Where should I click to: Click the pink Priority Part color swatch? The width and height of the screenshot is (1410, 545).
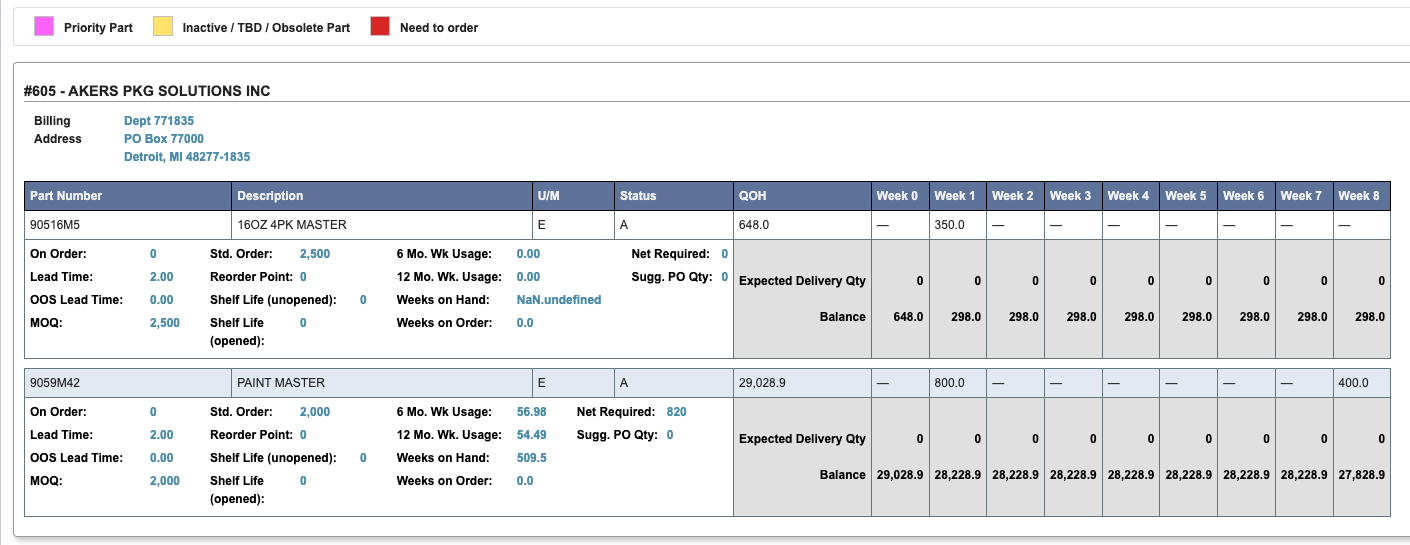pos(44,27)
